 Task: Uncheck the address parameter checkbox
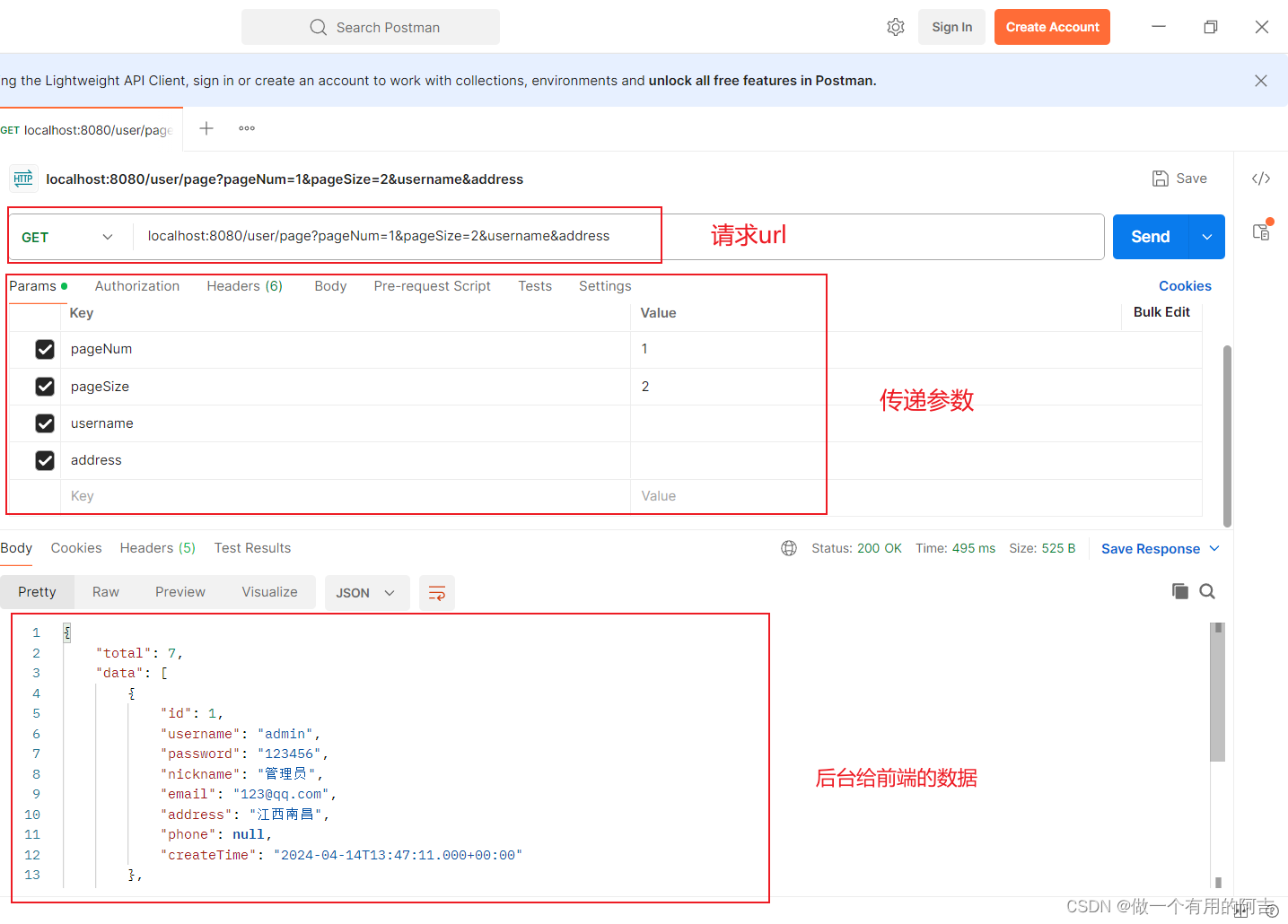coord(45,460)
